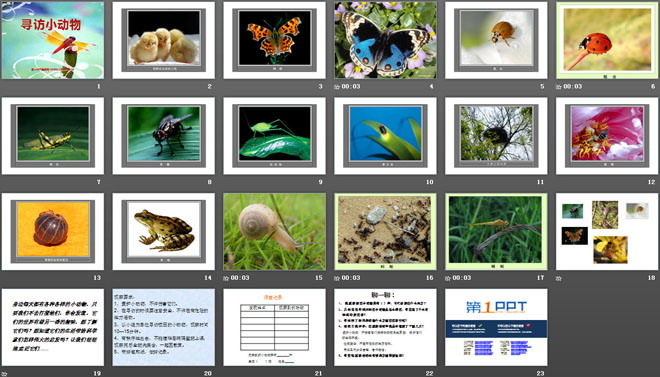Select the 第1PPT closing slide 23
This screenshot has height=377, width=660.
[x=496, y=327]
